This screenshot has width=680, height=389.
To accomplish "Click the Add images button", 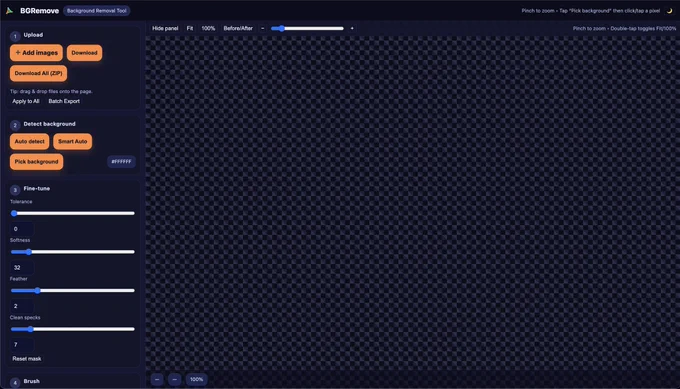I will coord(36,53).
